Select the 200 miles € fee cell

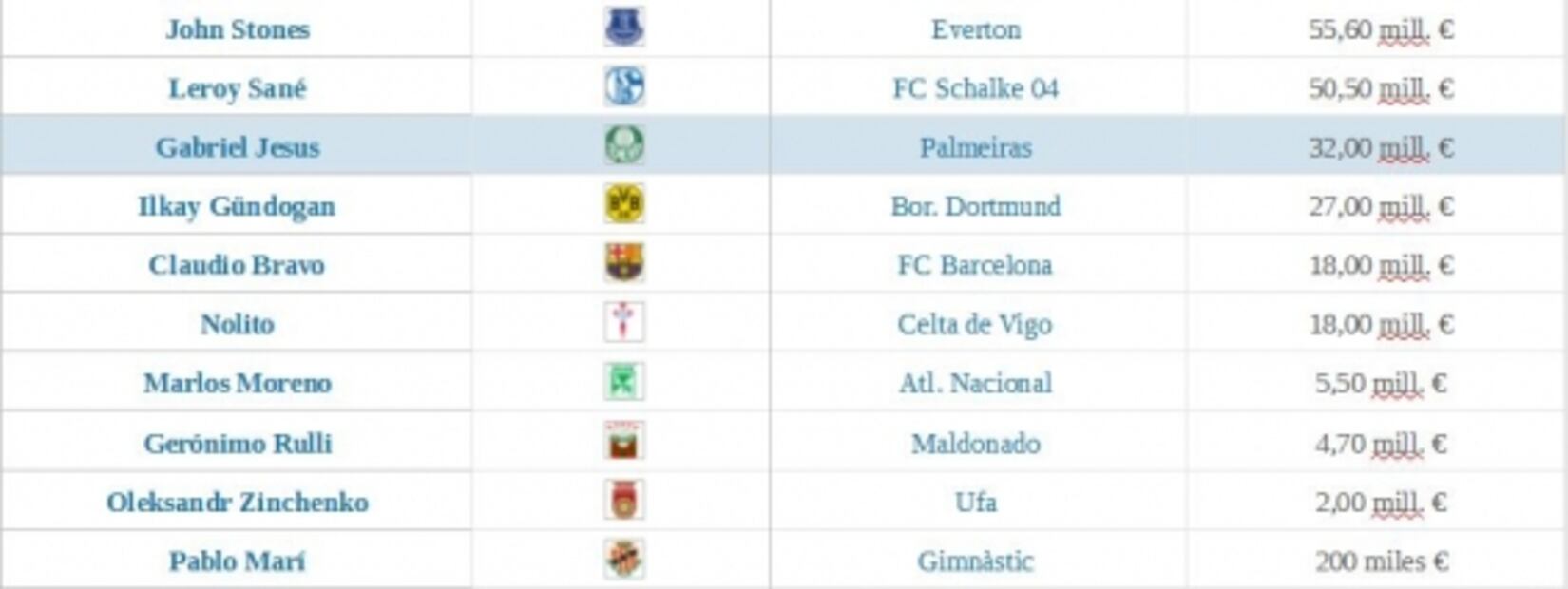(x=1382, y=561)
